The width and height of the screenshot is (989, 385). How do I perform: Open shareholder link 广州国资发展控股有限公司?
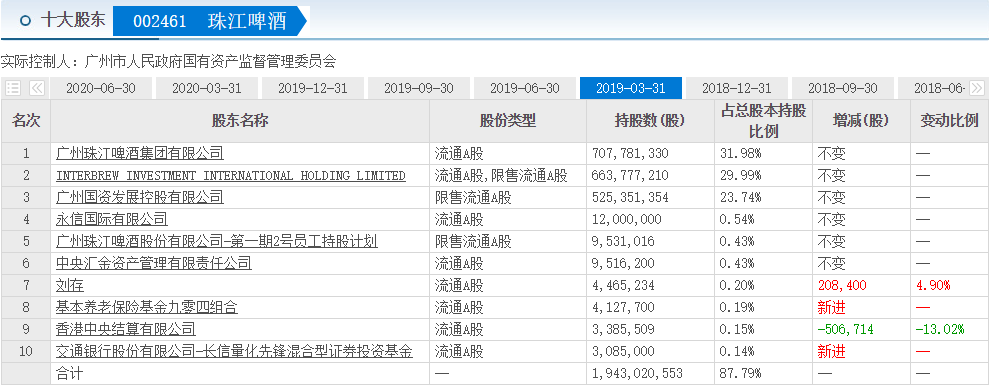(140, 198)
